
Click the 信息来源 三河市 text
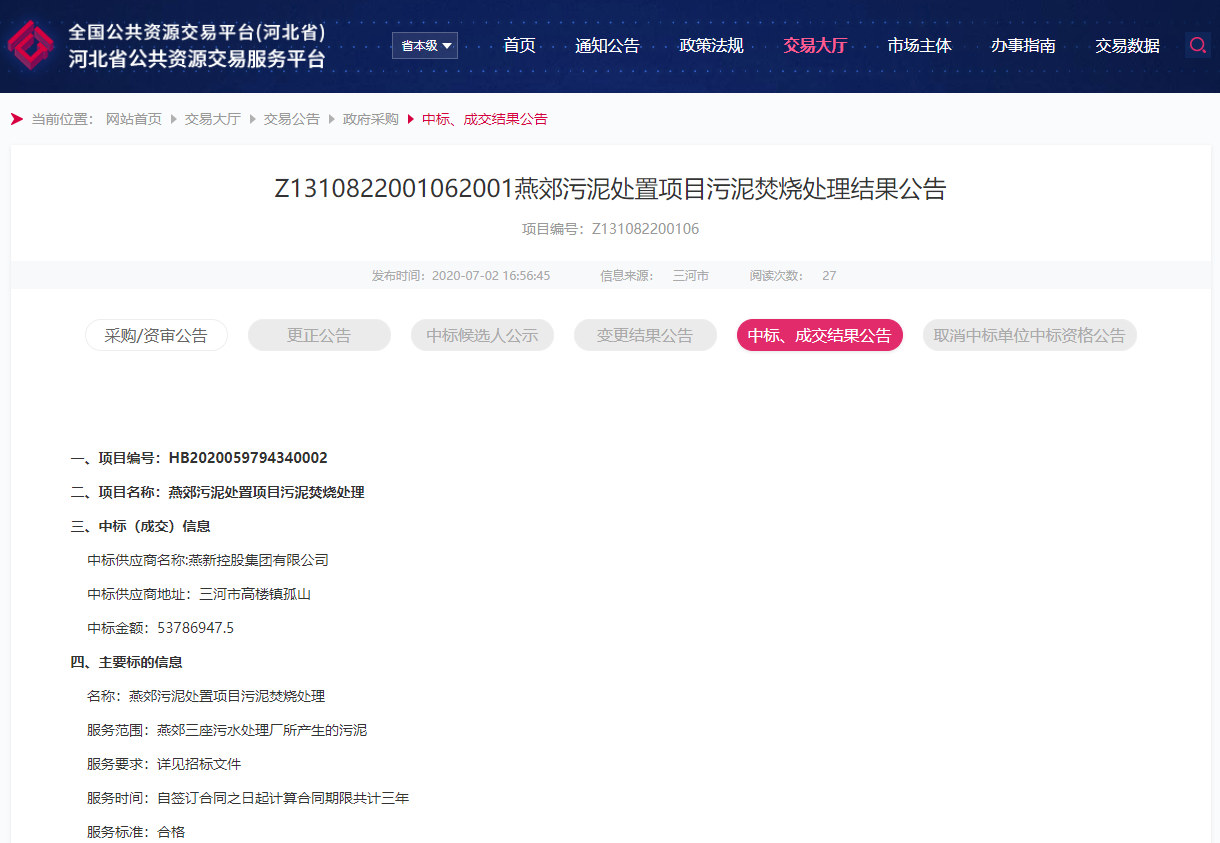coord(654,275)
